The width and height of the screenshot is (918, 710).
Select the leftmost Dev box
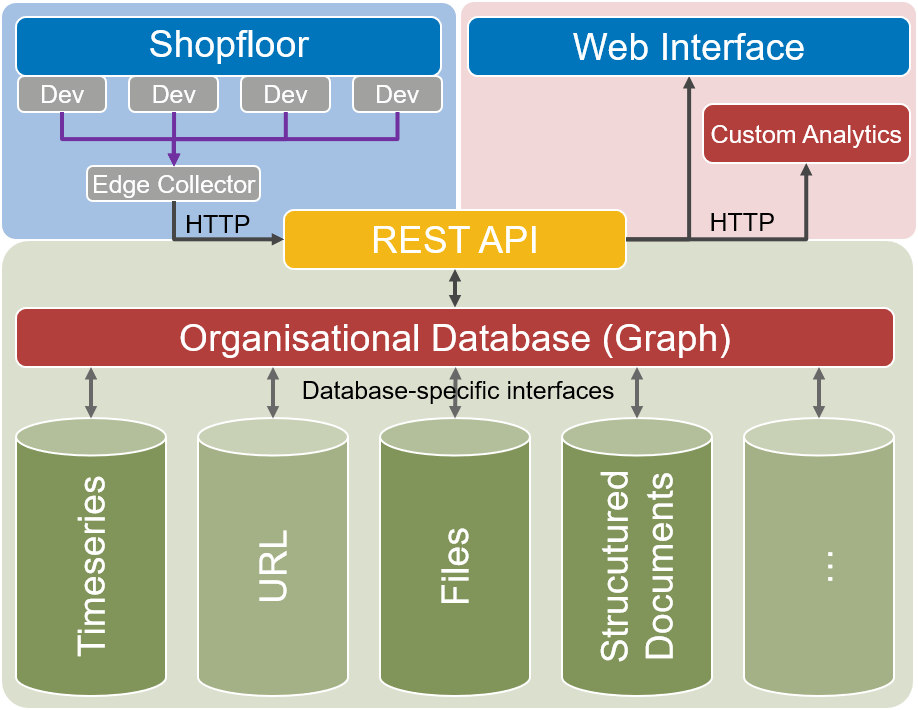pos(62,95)
